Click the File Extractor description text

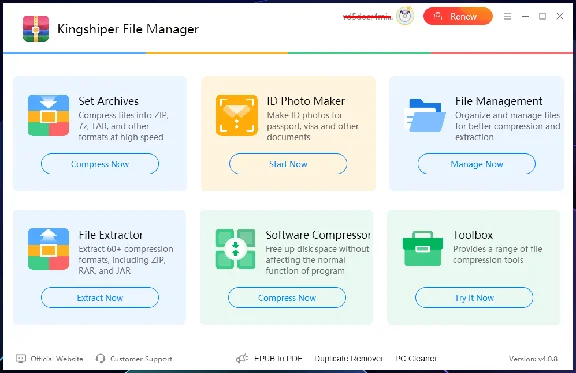pos(126,260)
